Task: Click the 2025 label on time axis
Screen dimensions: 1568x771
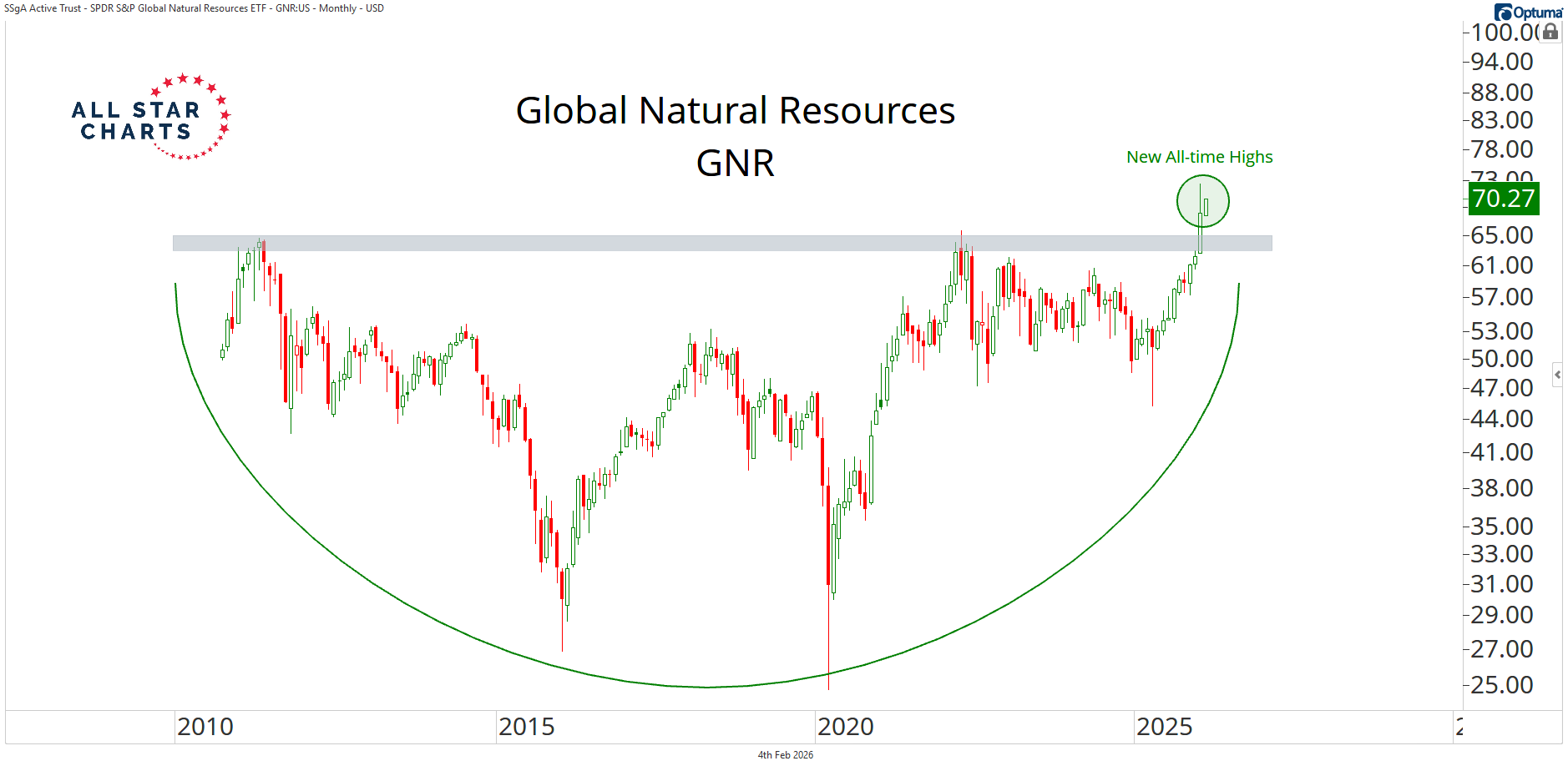Action: 1165,727
